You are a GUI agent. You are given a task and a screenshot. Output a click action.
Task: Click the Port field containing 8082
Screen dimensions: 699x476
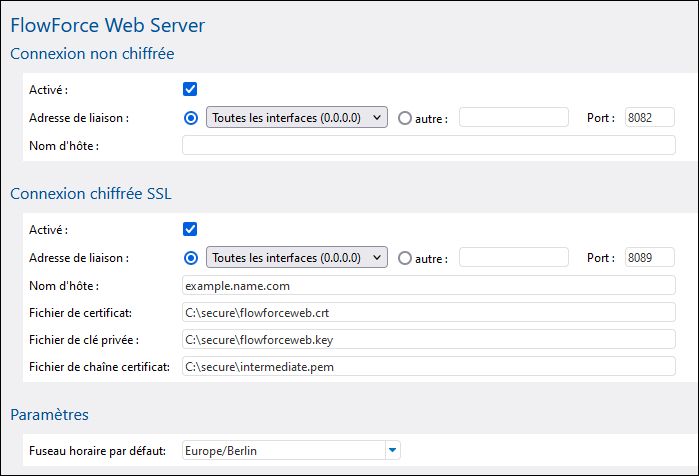tap(650, 117)
